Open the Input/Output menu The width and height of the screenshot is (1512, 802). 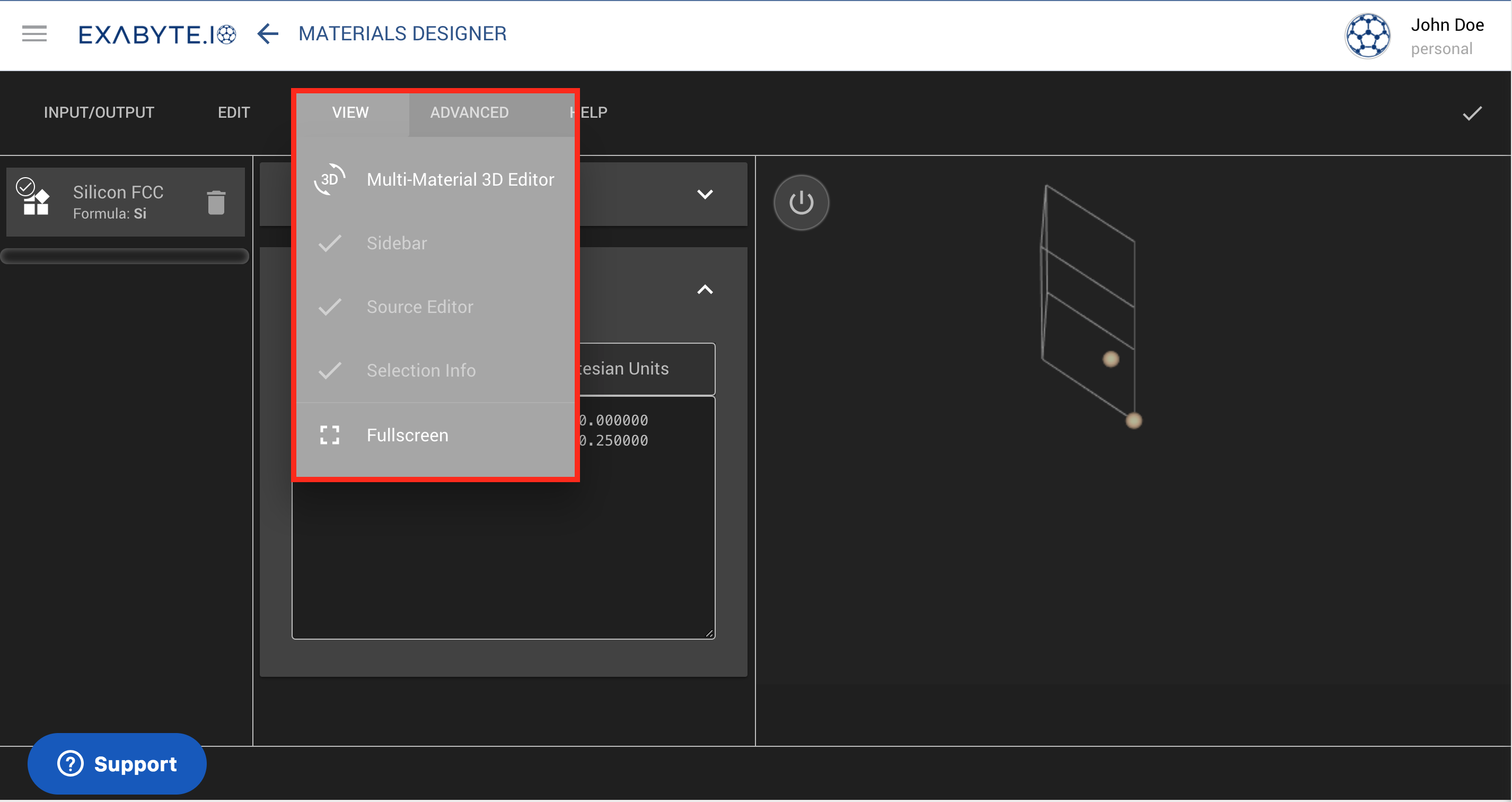coord(99,113)
